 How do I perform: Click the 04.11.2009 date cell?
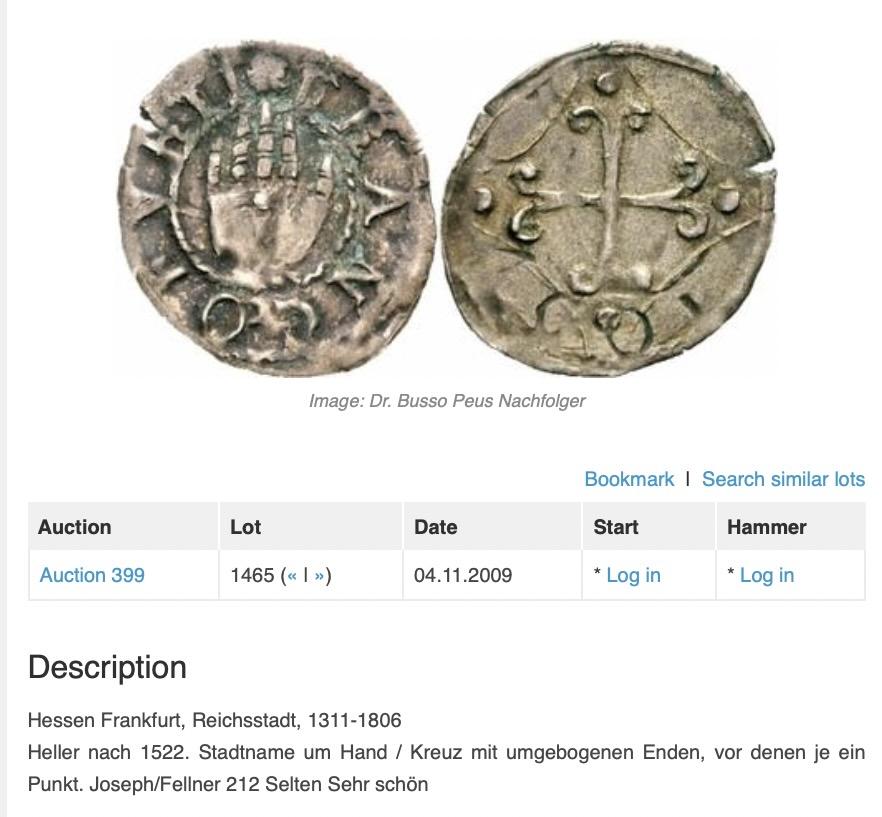pos(463,576)
